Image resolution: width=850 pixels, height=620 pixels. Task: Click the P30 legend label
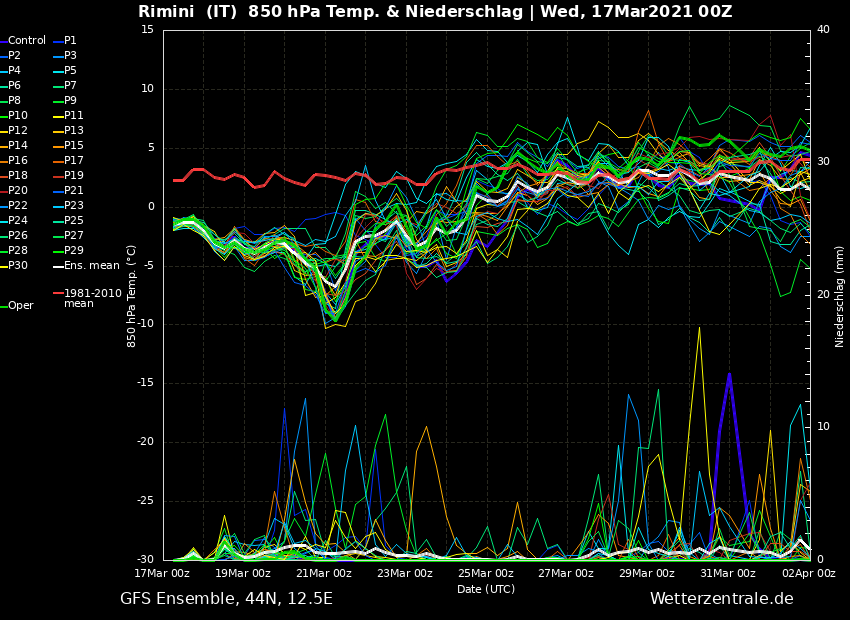click(x=17, y=266)
